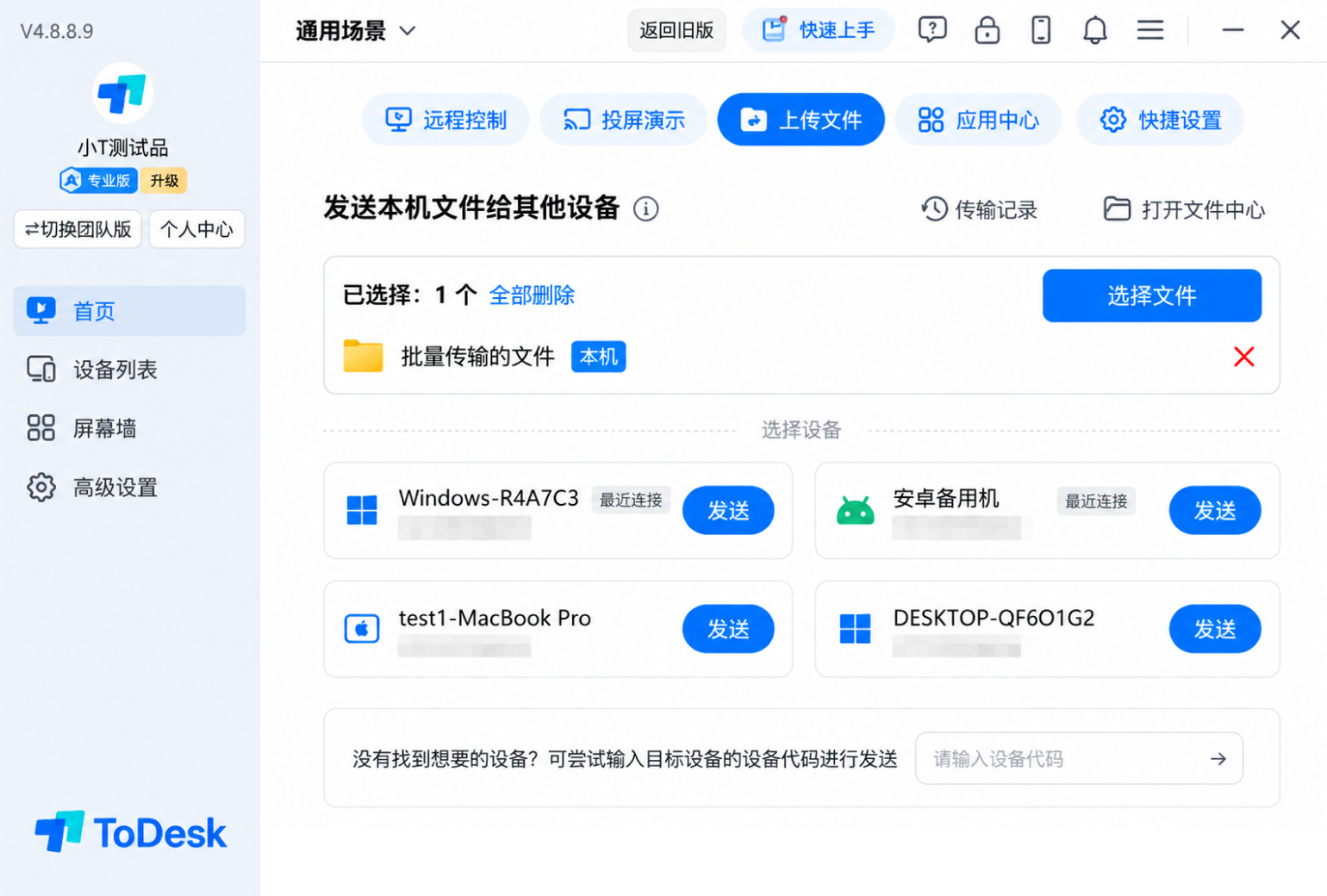The height and width of the screenshot is (896, 1327).
Task: Go to 首页 in the sidebar
Action: 129,311
